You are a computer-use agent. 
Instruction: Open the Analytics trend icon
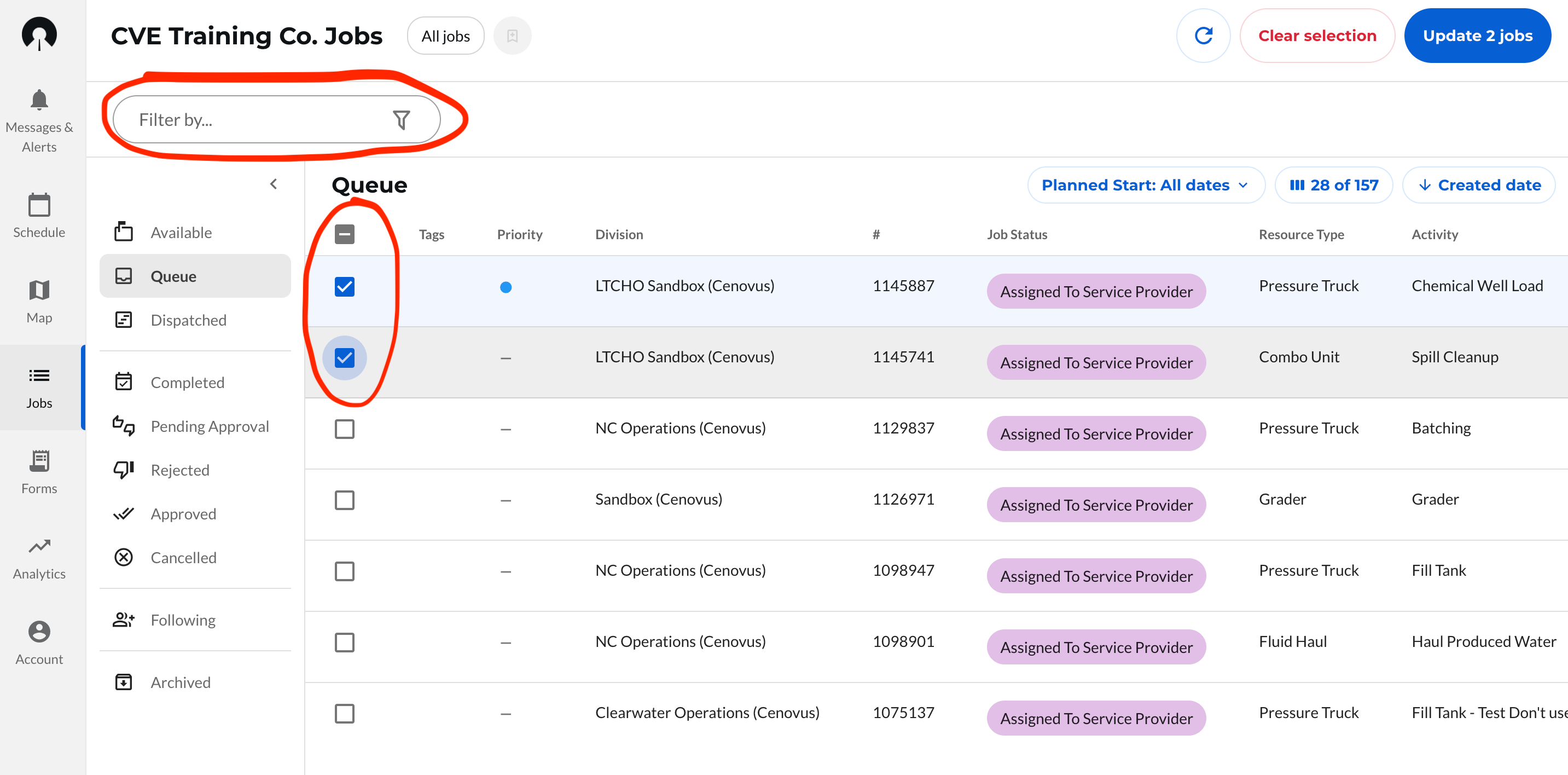pos(39,546)
